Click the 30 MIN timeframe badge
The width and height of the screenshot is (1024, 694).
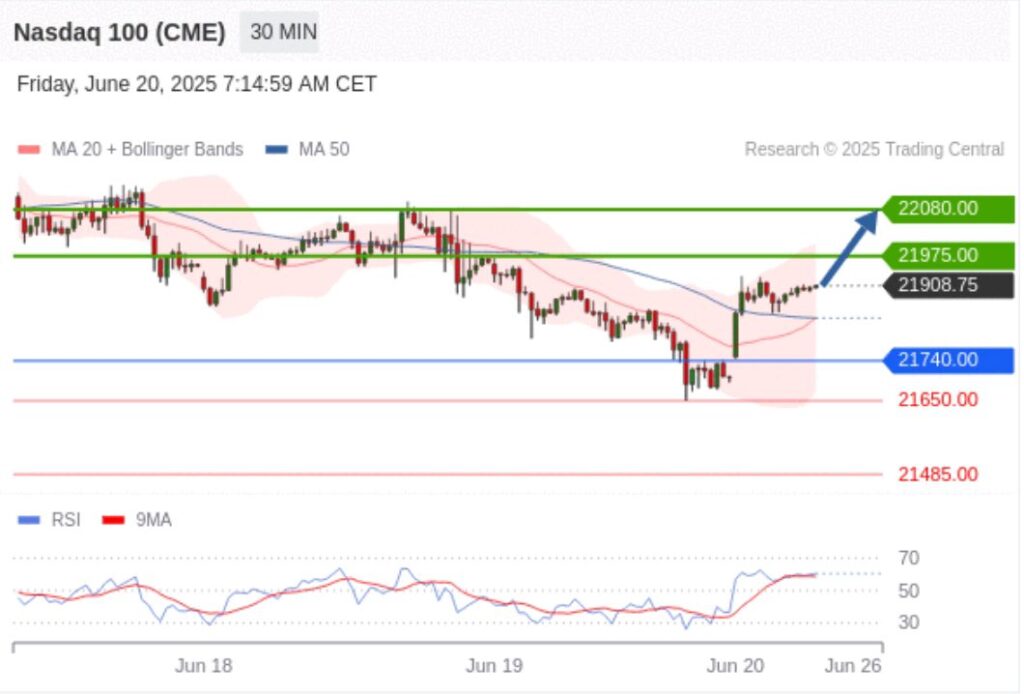282,32
